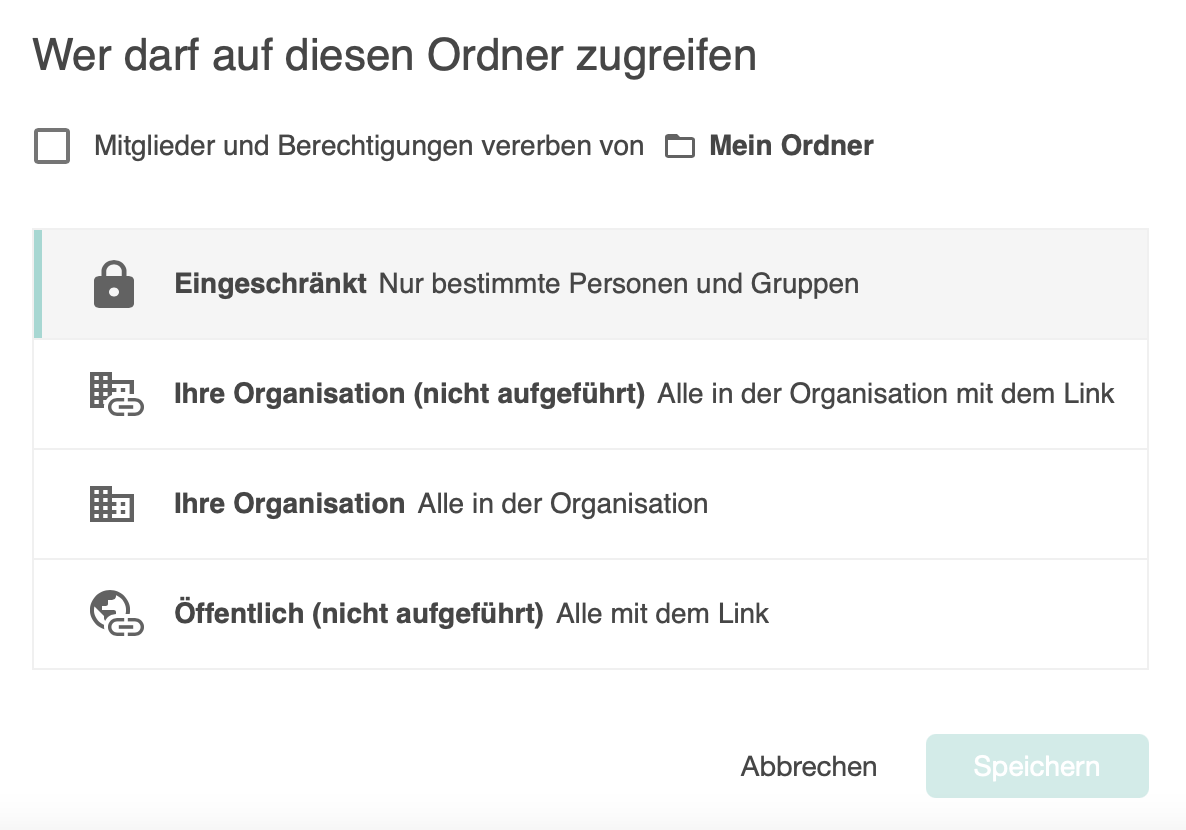Click the lock icon for Eingeschränkt
Screen dimensions: 1186x830
point(113,284)
